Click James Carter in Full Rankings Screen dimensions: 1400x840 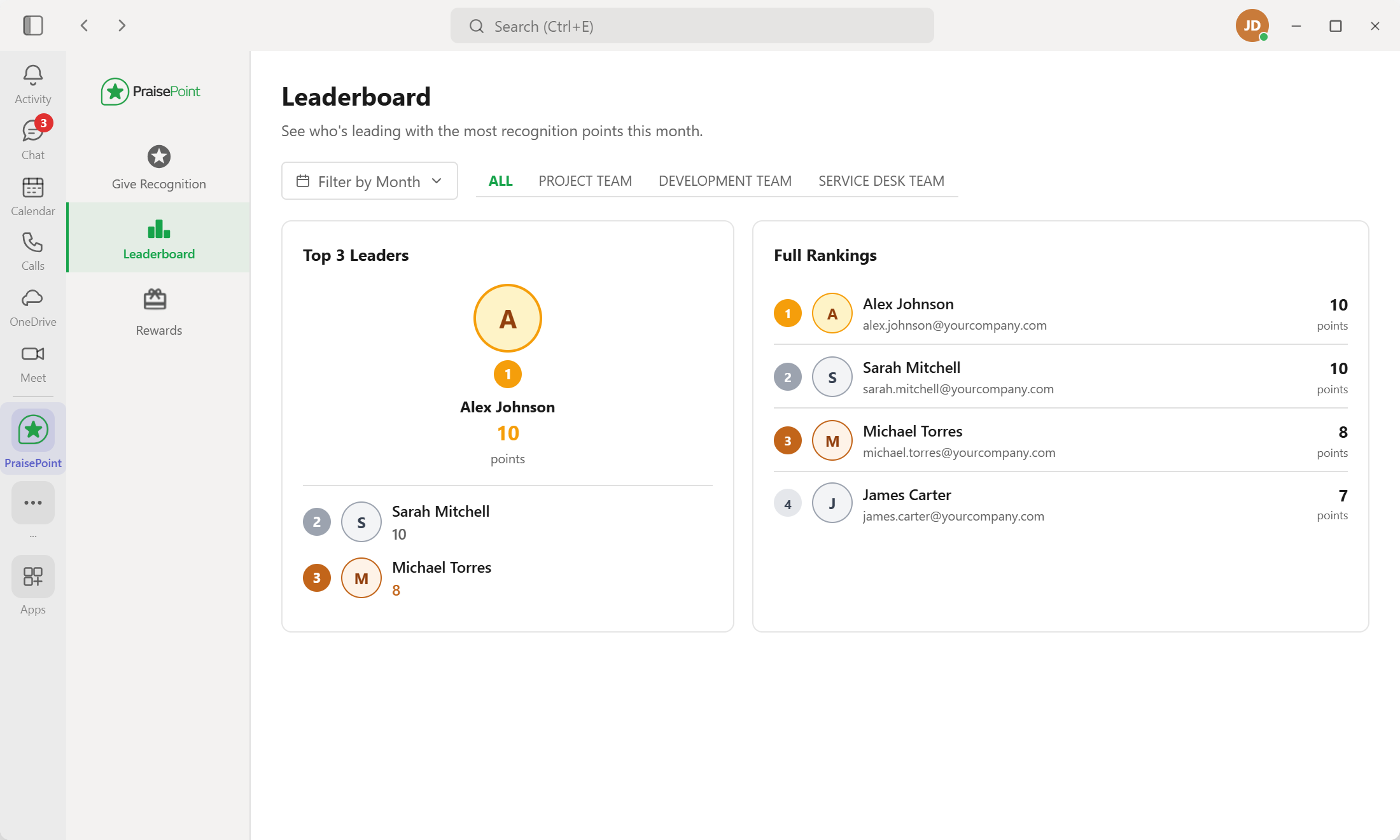point(907,495)
